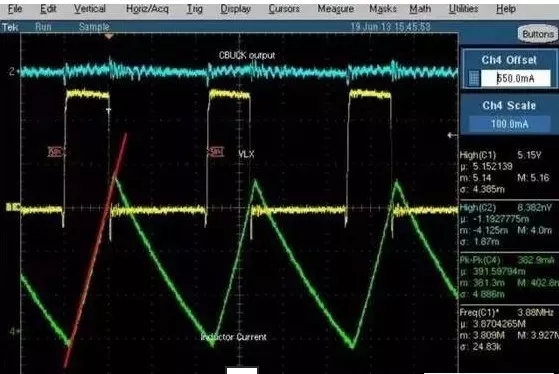Select the channel 2 ground marker
This screenshot has height=374, width=559.
(x=12, y=72)
